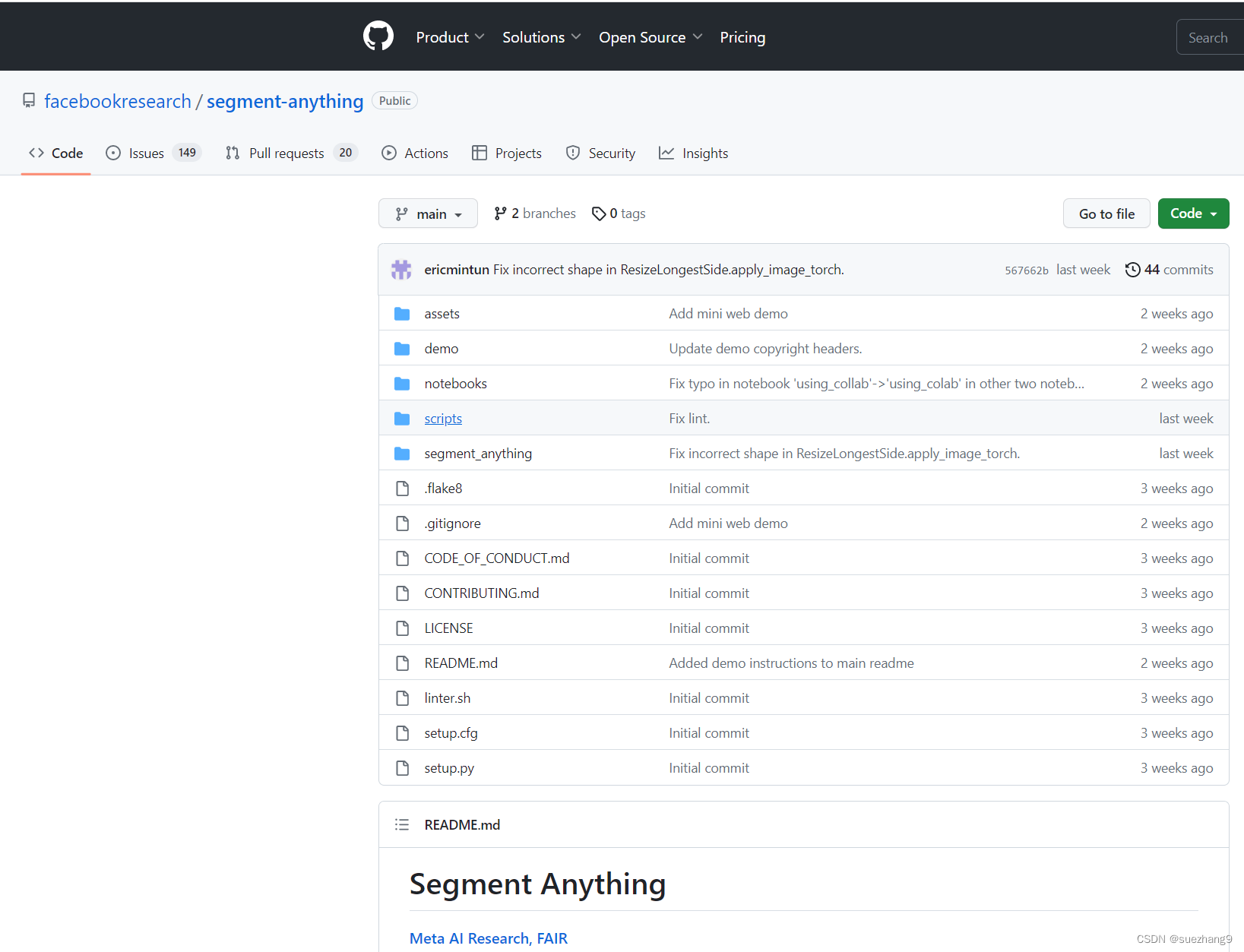Open the Pricing page link
Screen dimensions: 1244x952
742,37
